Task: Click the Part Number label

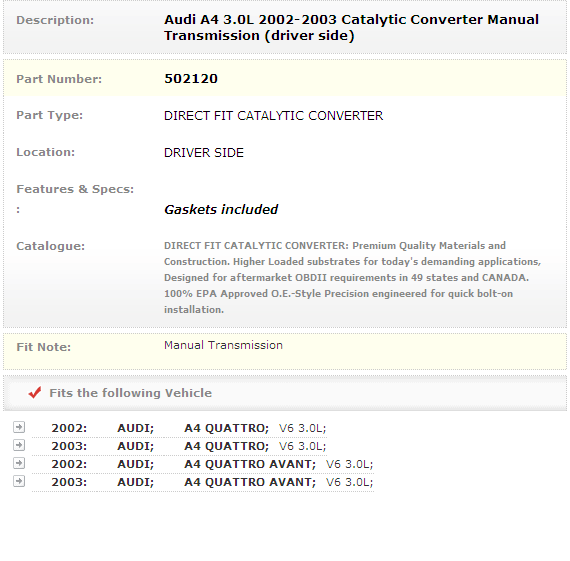Action: pos(59,79)
